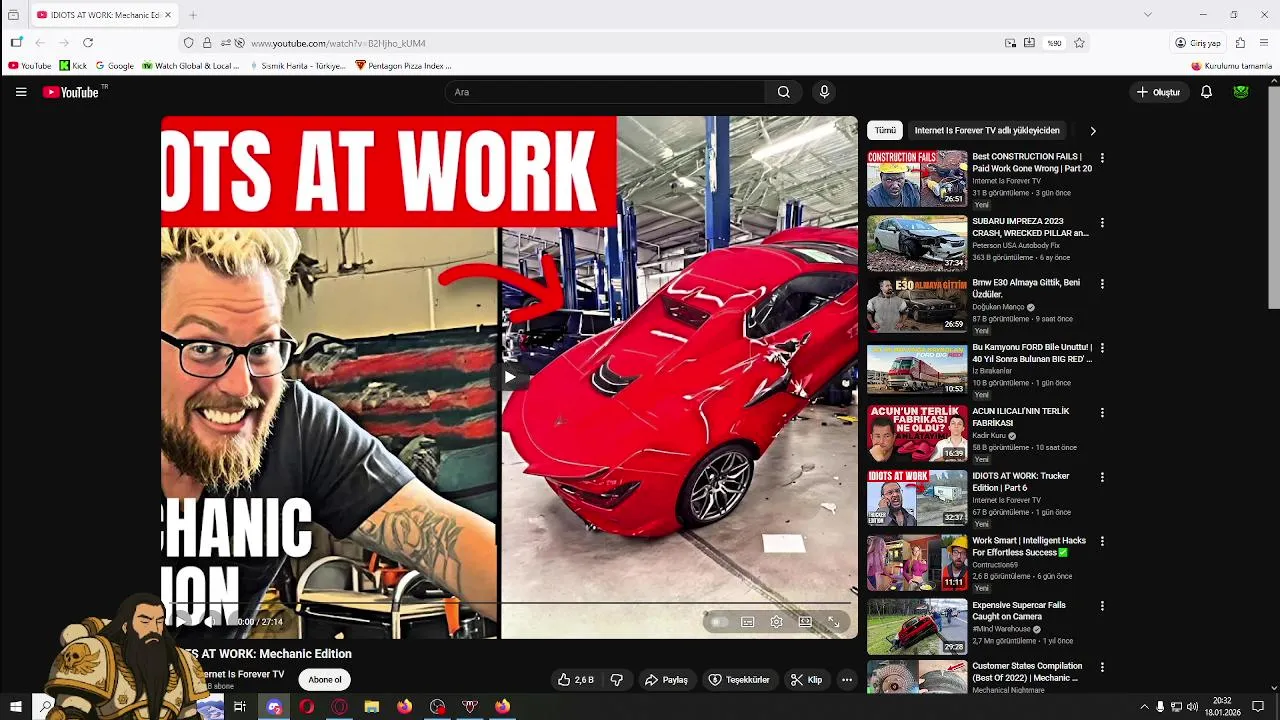The image size is (1280, 720).
Task: Enter fullscreen in the video player
Action: tap(833, 622)
